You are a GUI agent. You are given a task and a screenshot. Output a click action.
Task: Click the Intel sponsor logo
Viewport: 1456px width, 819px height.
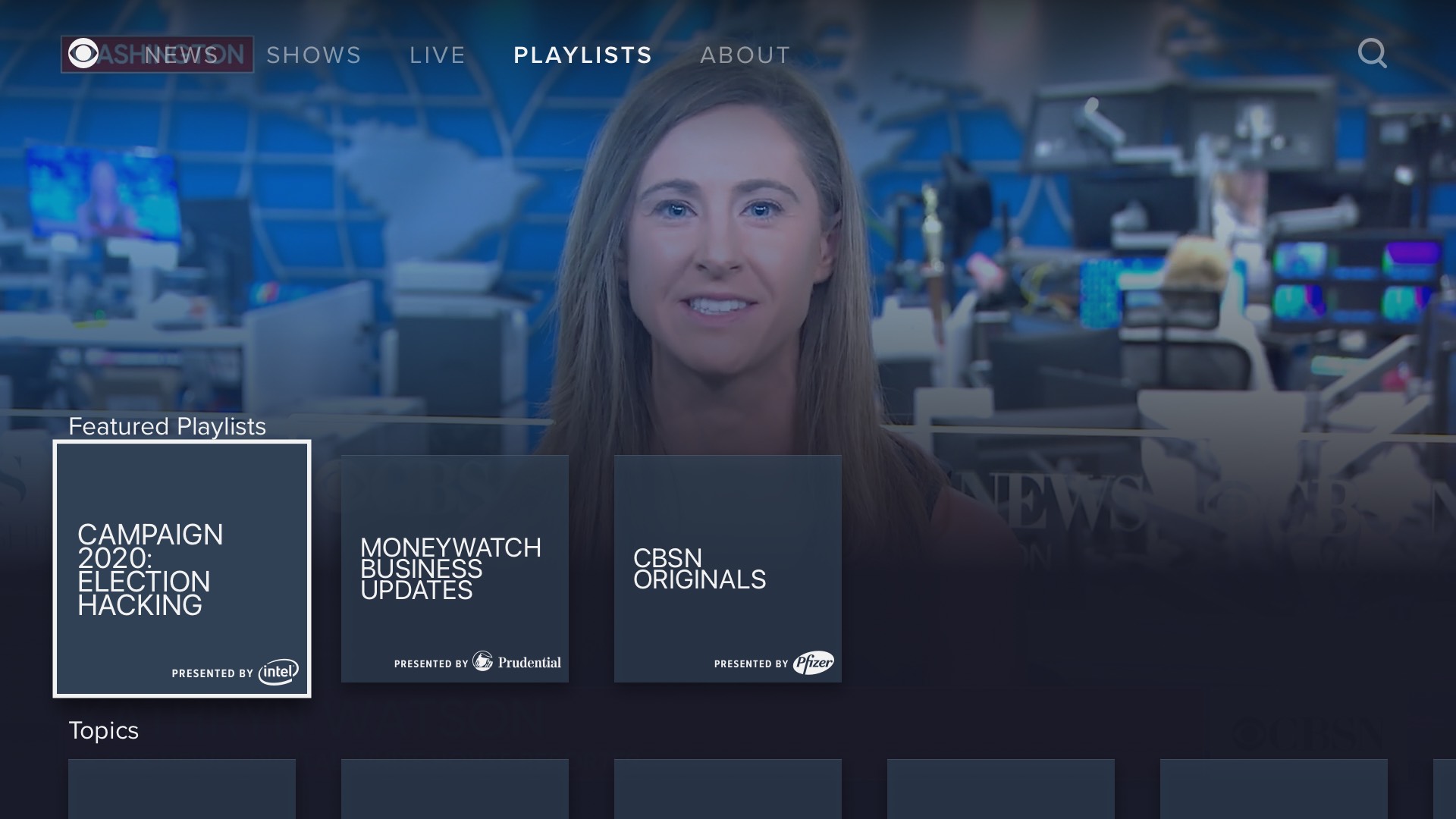(x=278, y=672)
